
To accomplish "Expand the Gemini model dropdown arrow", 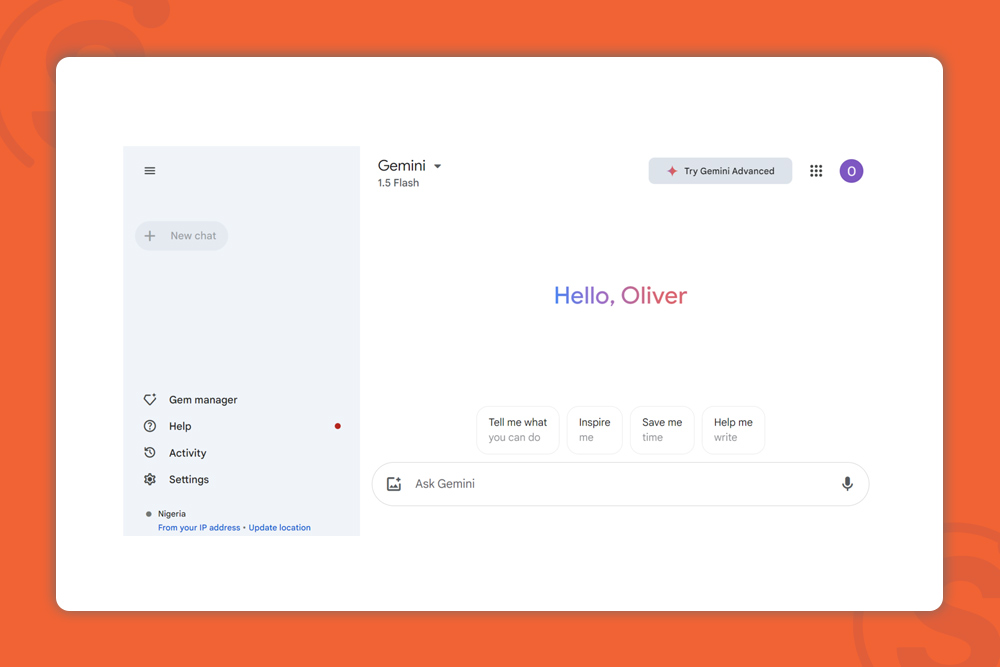I will point(438,167).
